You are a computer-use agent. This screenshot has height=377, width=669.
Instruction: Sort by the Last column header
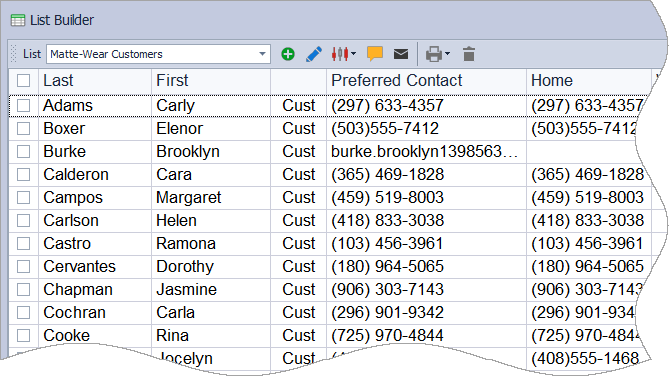(x=95, y=81)
